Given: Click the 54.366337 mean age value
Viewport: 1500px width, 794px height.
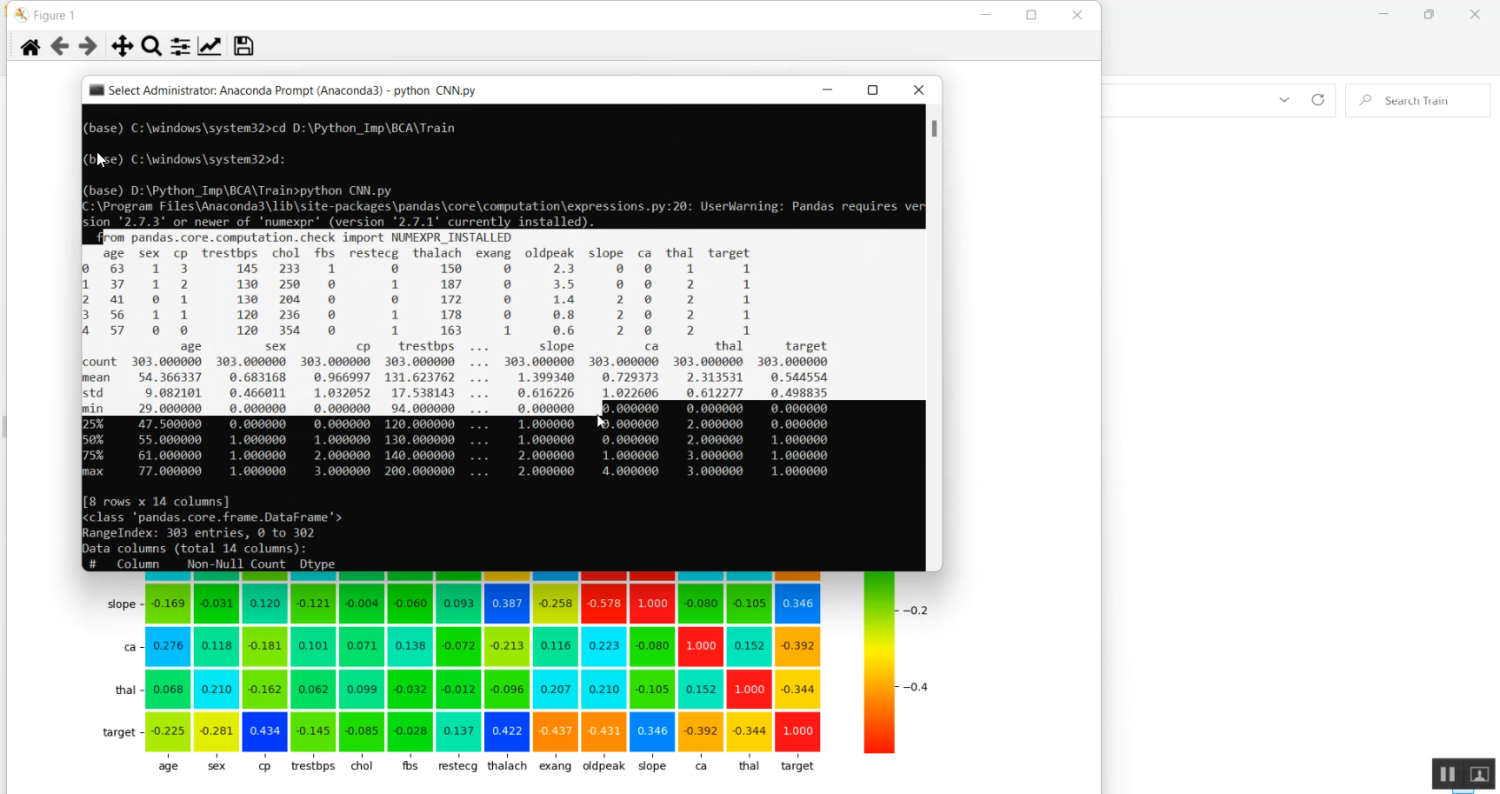Looking at the screenshot, I should tap(171, 377).
